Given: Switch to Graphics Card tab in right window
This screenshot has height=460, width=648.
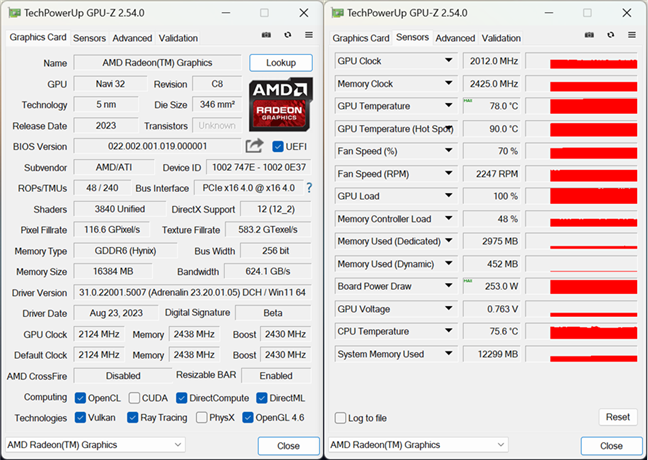Looking at the screenshot, I should [x=361, y=38].
